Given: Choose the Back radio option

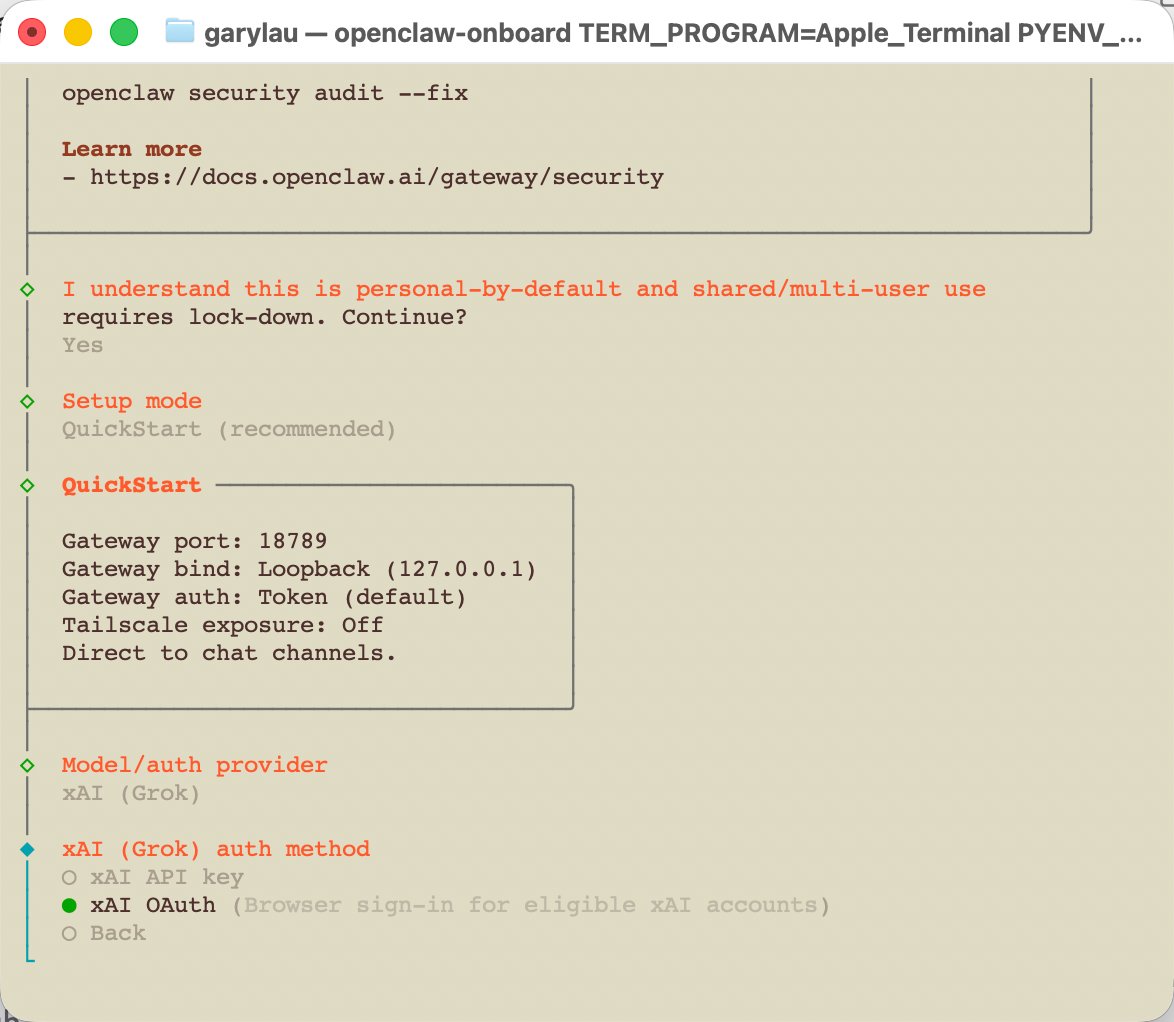Looking at the screenshot, I should (104, 933).
